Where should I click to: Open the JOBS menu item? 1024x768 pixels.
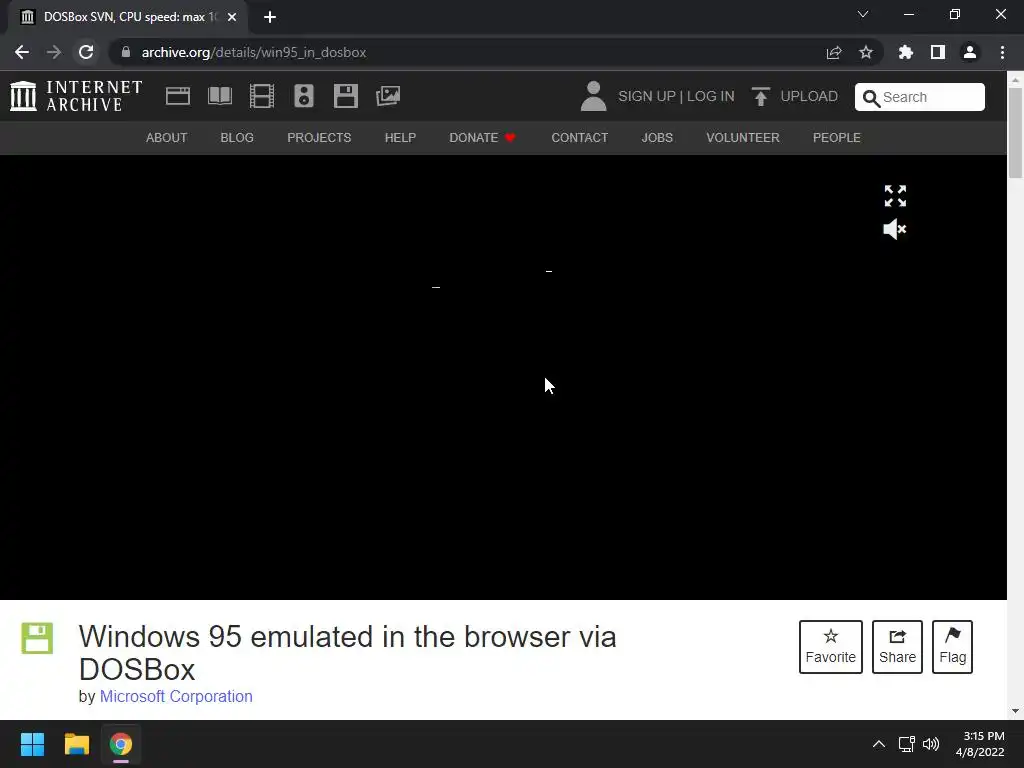(657, 138)
